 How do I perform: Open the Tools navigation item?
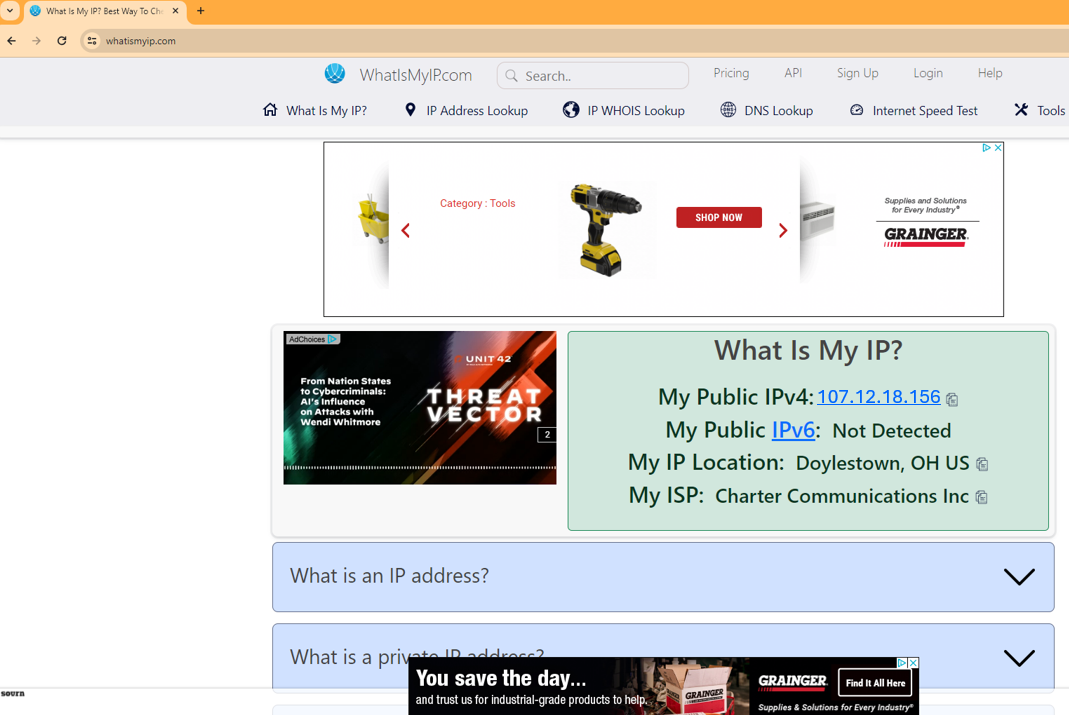pyautogui.click(x=1051, y=110)
